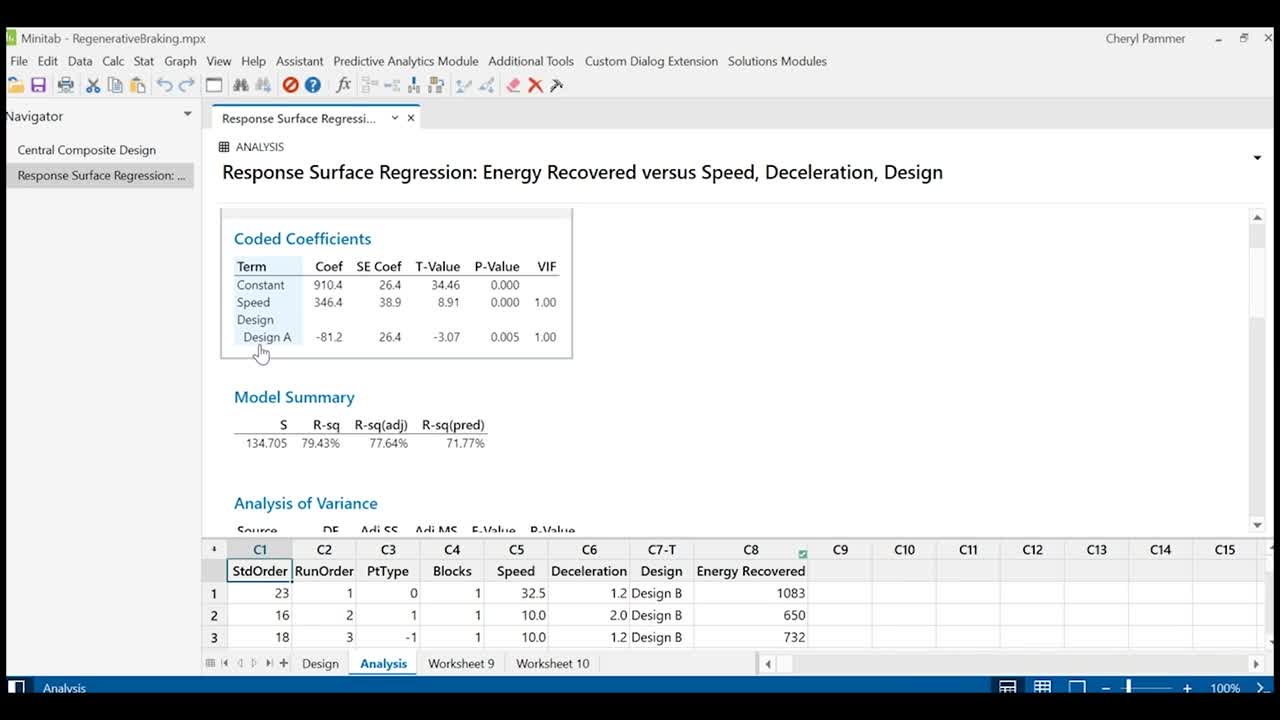Open Help with the blue question icon
This screenshot has width=1280, height=720.
pyautogui.click(x=313, y=86)
